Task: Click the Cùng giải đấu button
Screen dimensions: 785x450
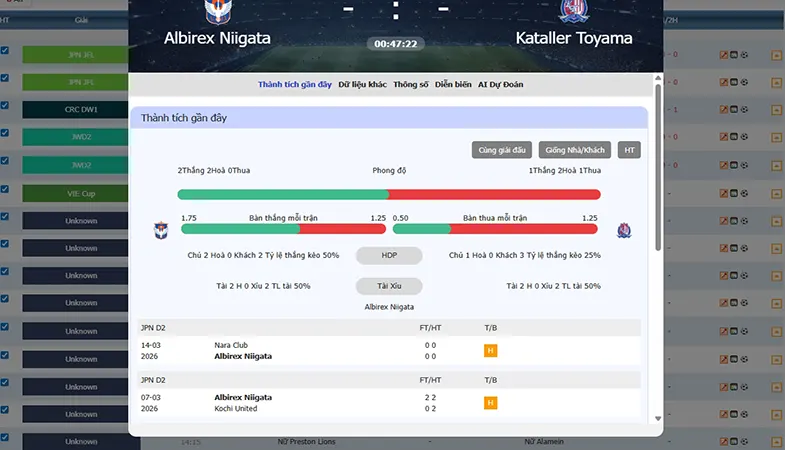Action: (502, 150)
